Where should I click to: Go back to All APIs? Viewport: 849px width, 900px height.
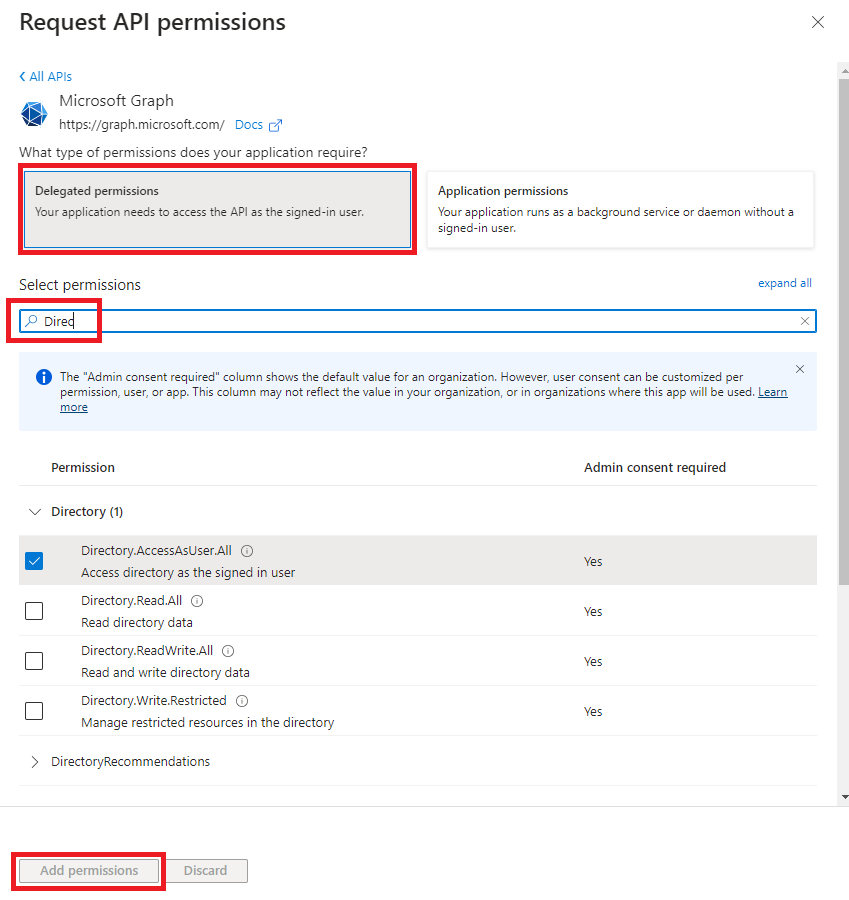[45, 76]
